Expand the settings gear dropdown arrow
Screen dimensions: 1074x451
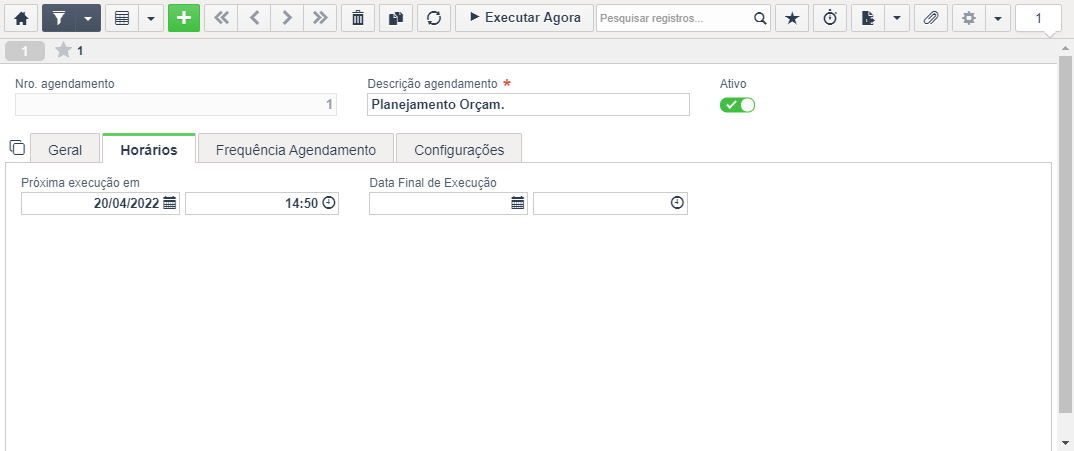tap(998, 19)
